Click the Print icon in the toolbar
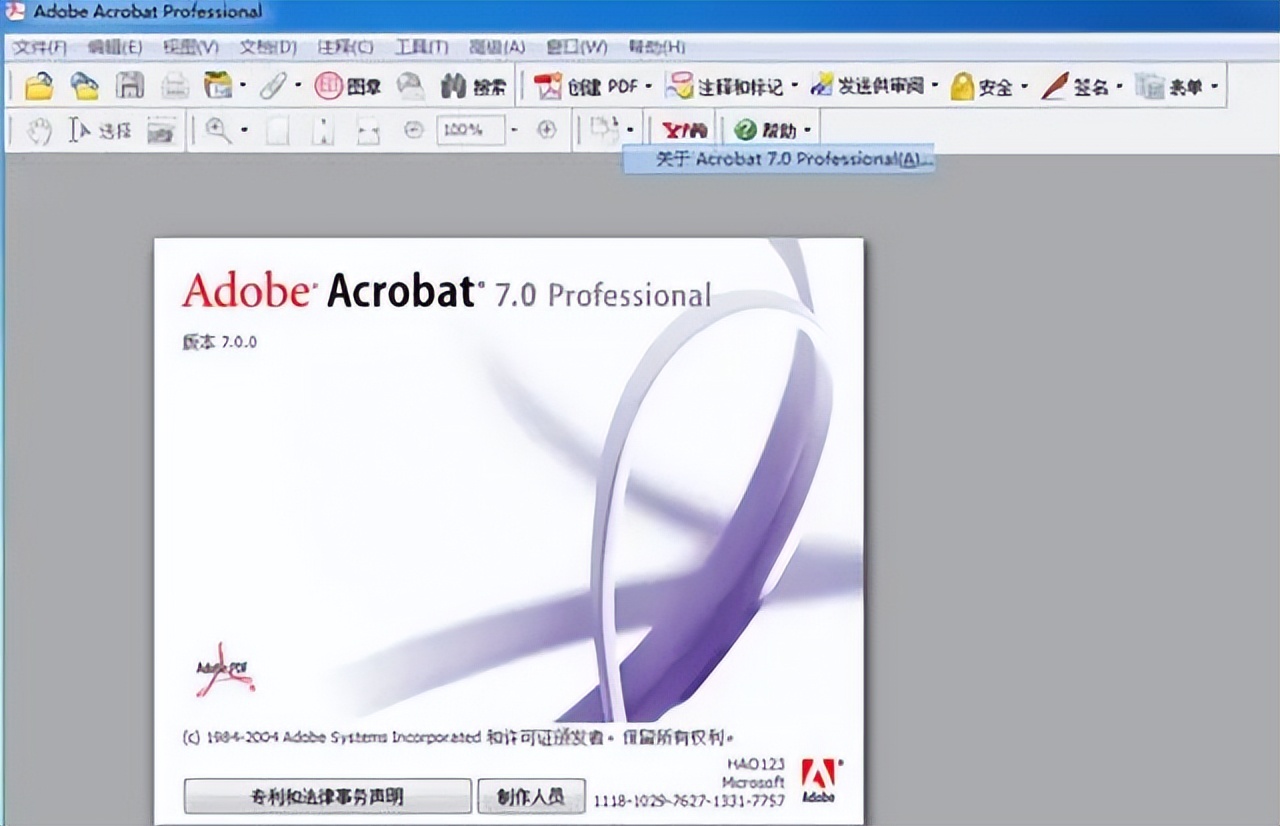The image size is (1280, 826). tap(175, 87)
